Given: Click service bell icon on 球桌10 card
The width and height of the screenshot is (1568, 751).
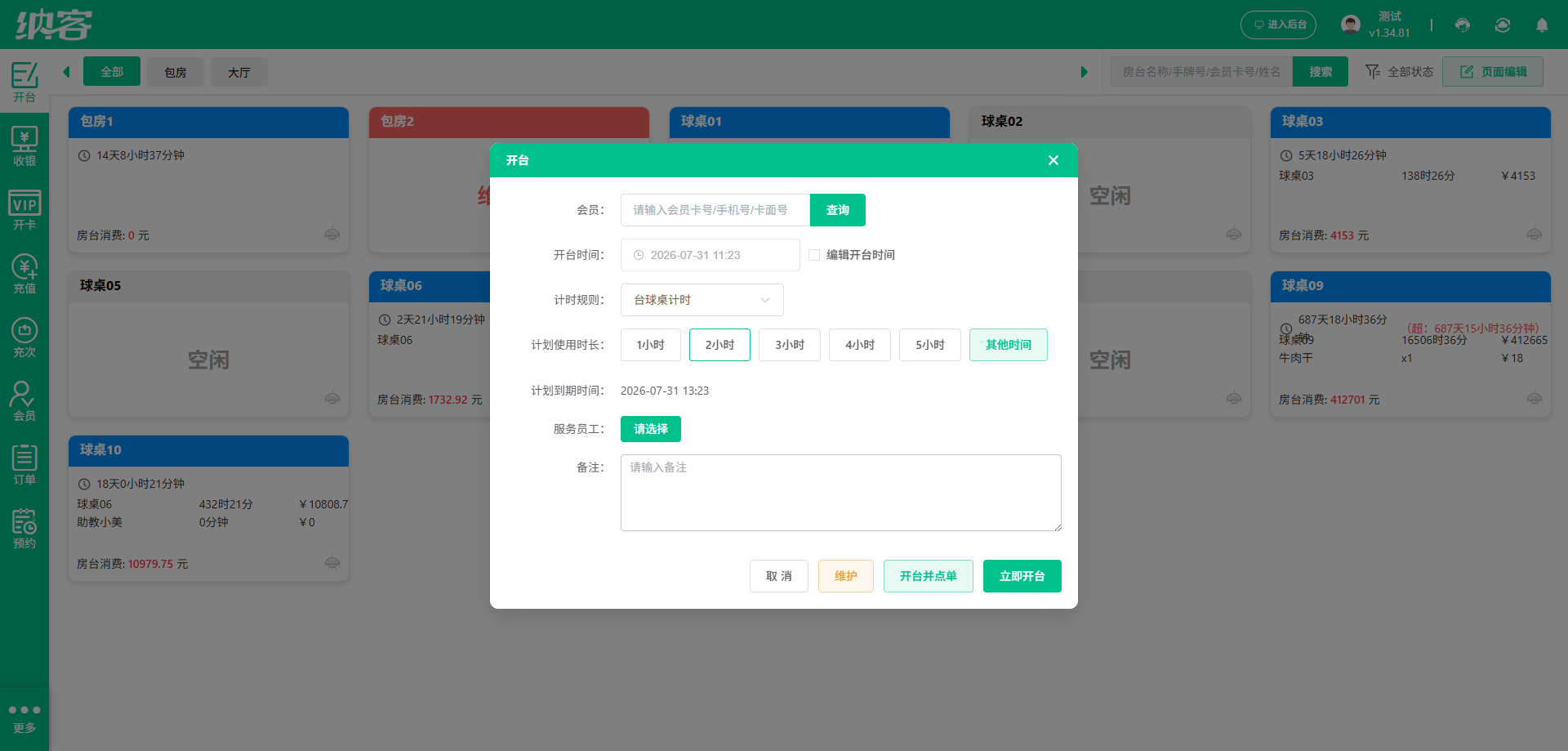Looking at the screenshot, I should 332,563.
